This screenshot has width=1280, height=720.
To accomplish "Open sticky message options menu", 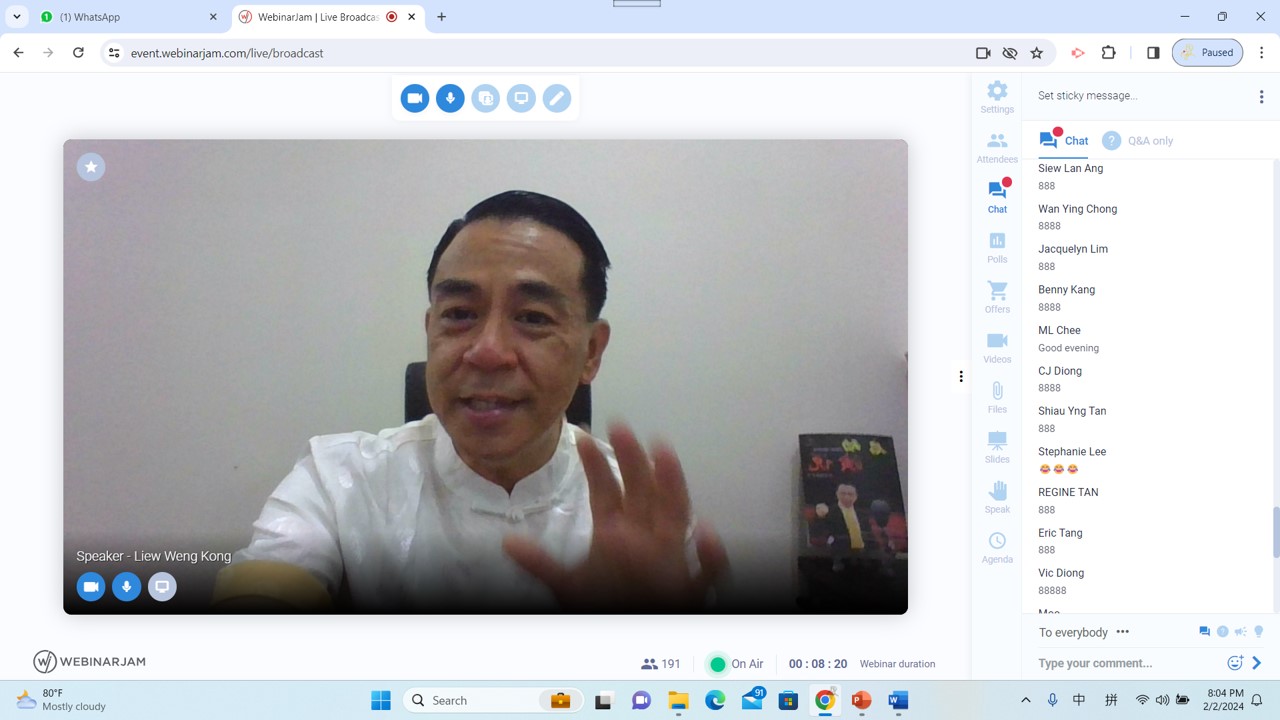I will tap(1261, 96).
